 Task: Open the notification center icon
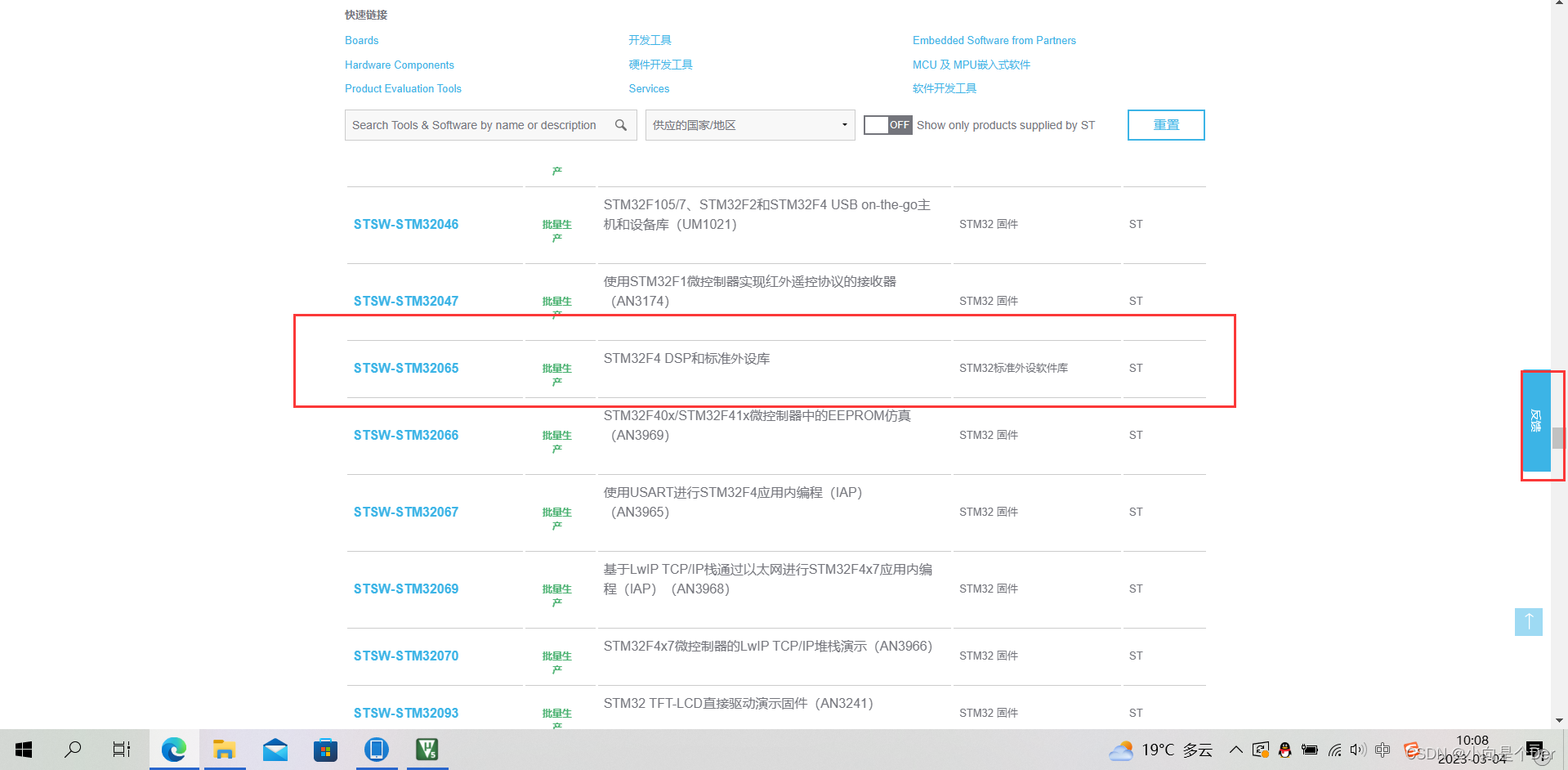coord(1534,750)
